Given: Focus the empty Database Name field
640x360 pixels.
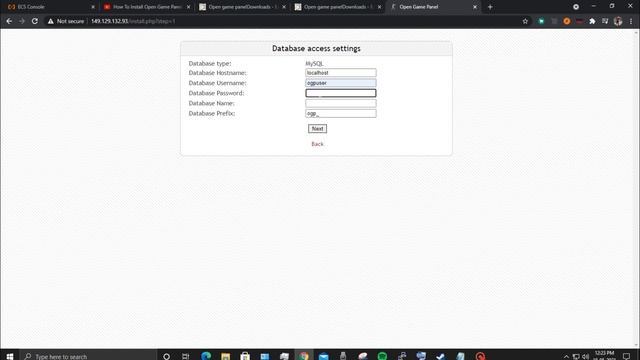Looking at the screenshot, I should 341,103.
